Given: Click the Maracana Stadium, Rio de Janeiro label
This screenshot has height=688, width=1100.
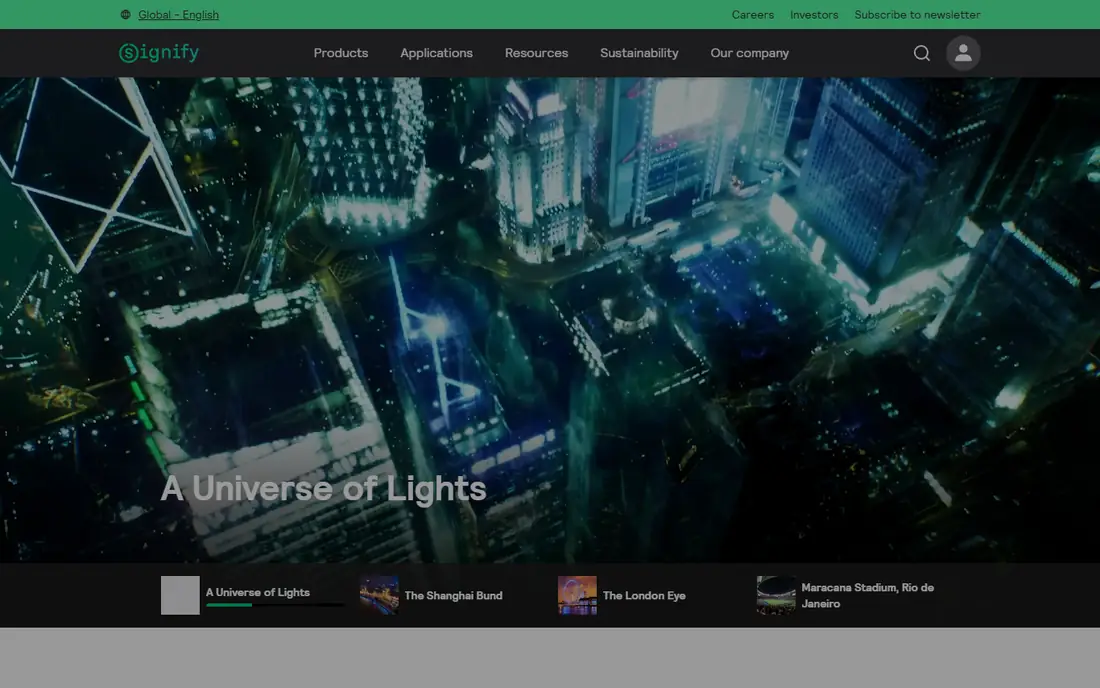Looking at the screenshot, I should (x=867, y=595).
